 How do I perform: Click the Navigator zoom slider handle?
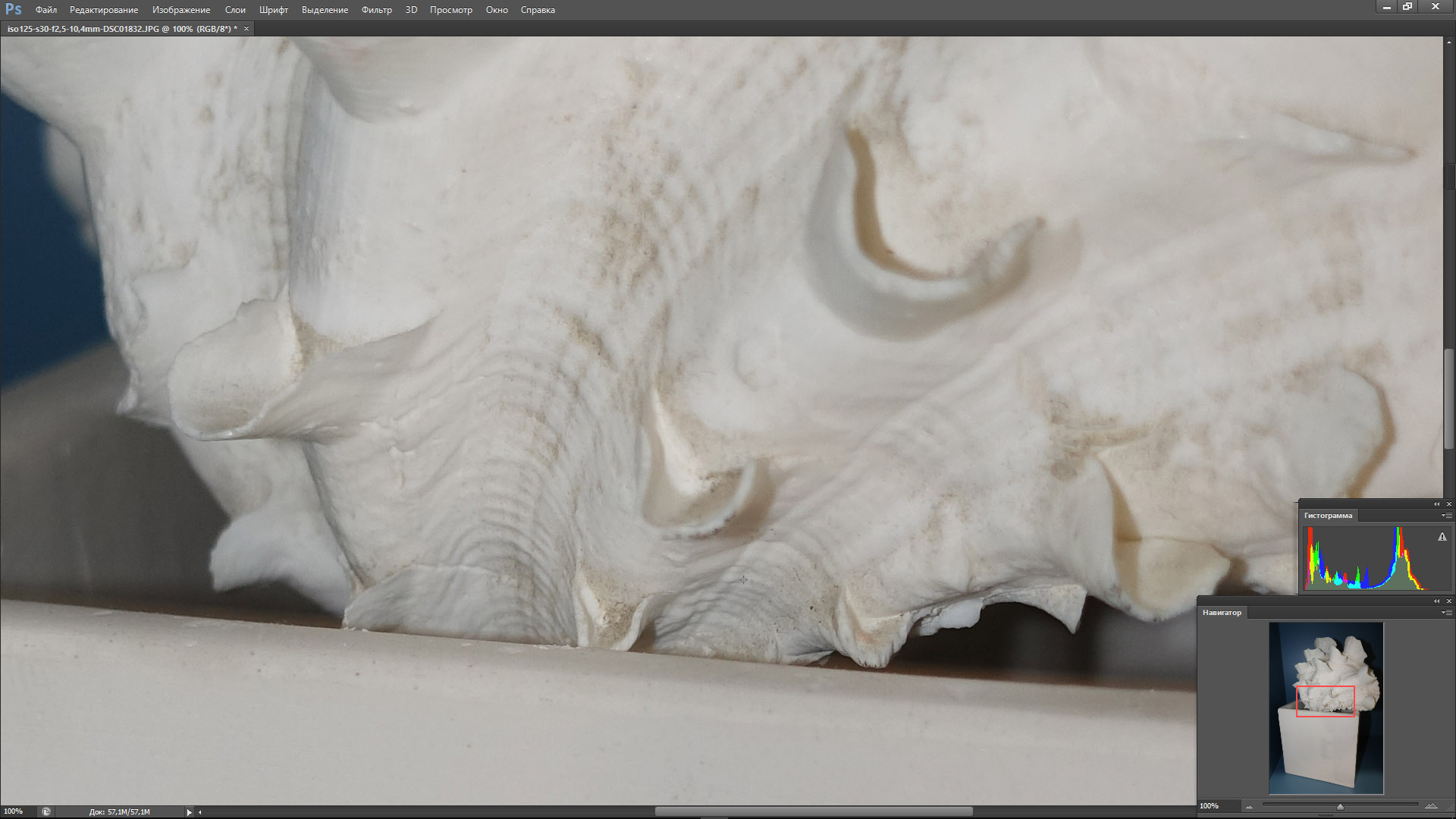(1340, 807)
